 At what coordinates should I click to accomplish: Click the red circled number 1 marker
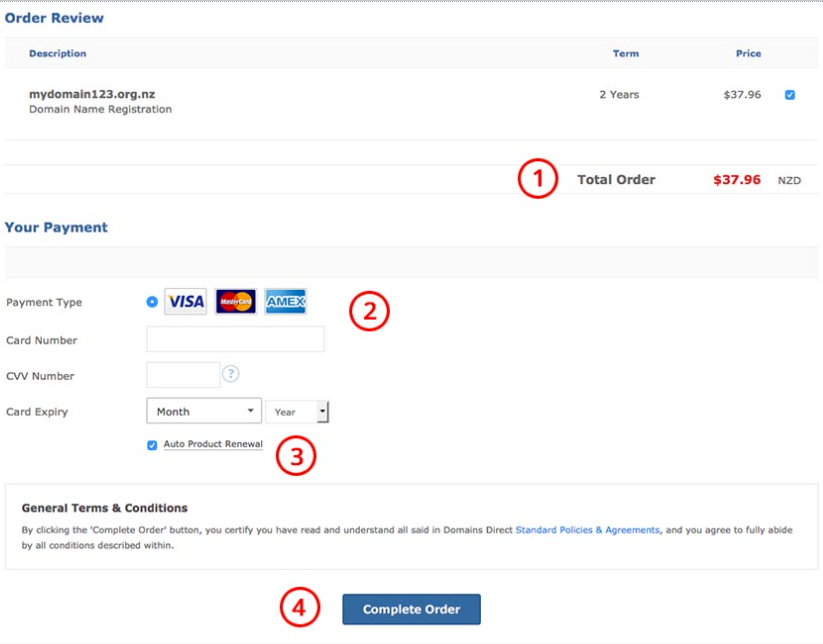(x=537, y=180)
